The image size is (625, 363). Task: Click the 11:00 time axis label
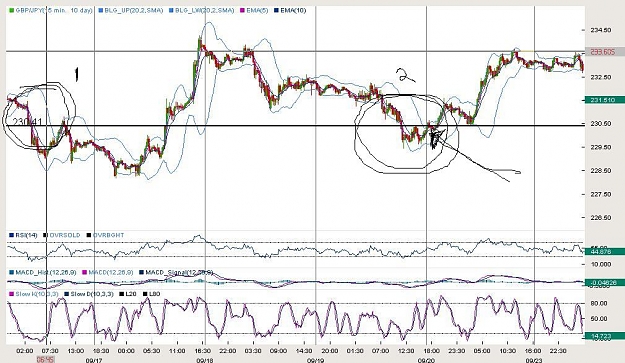pos(177,351)
